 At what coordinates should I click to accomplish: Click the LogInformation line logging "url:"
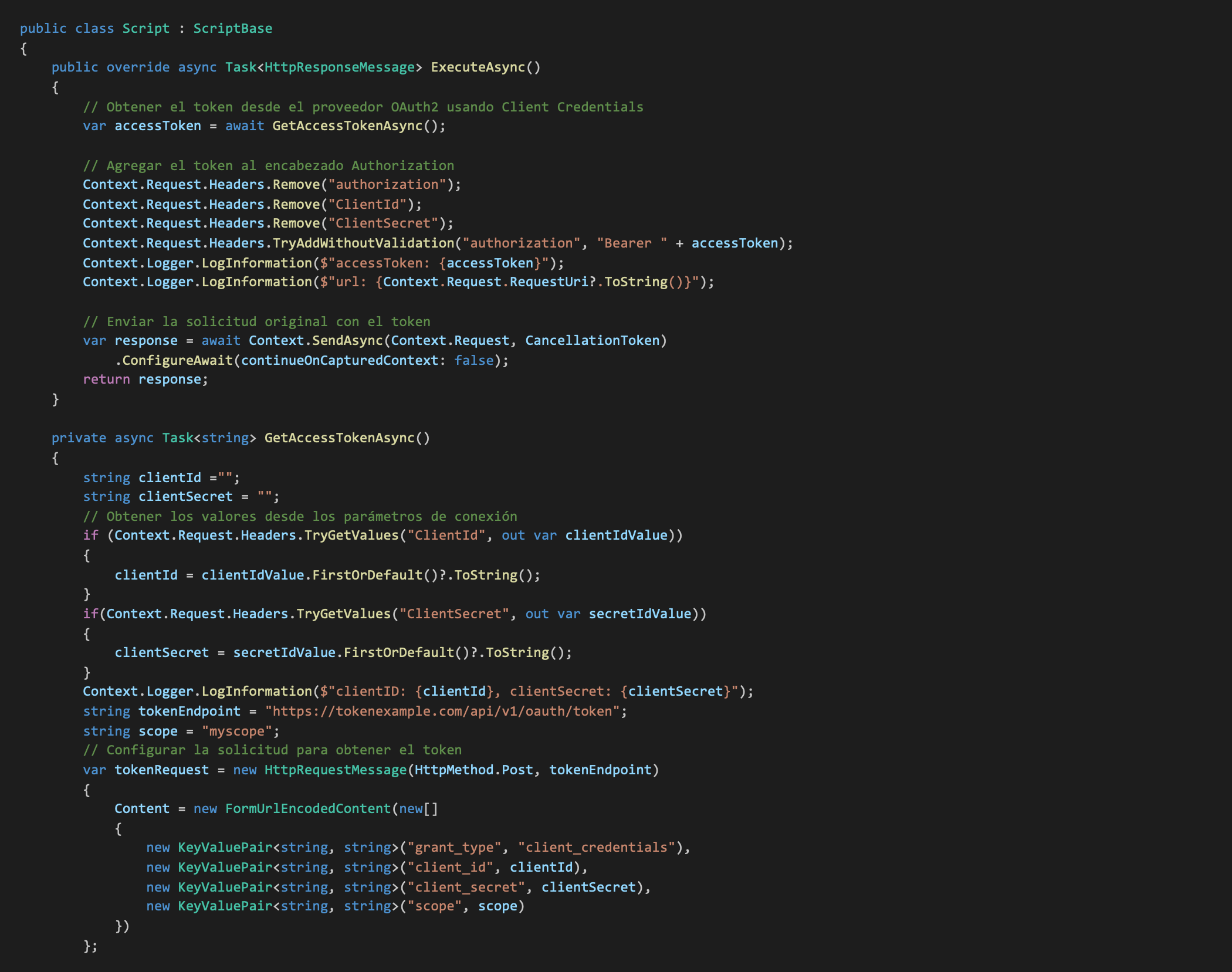click(399, 282)
